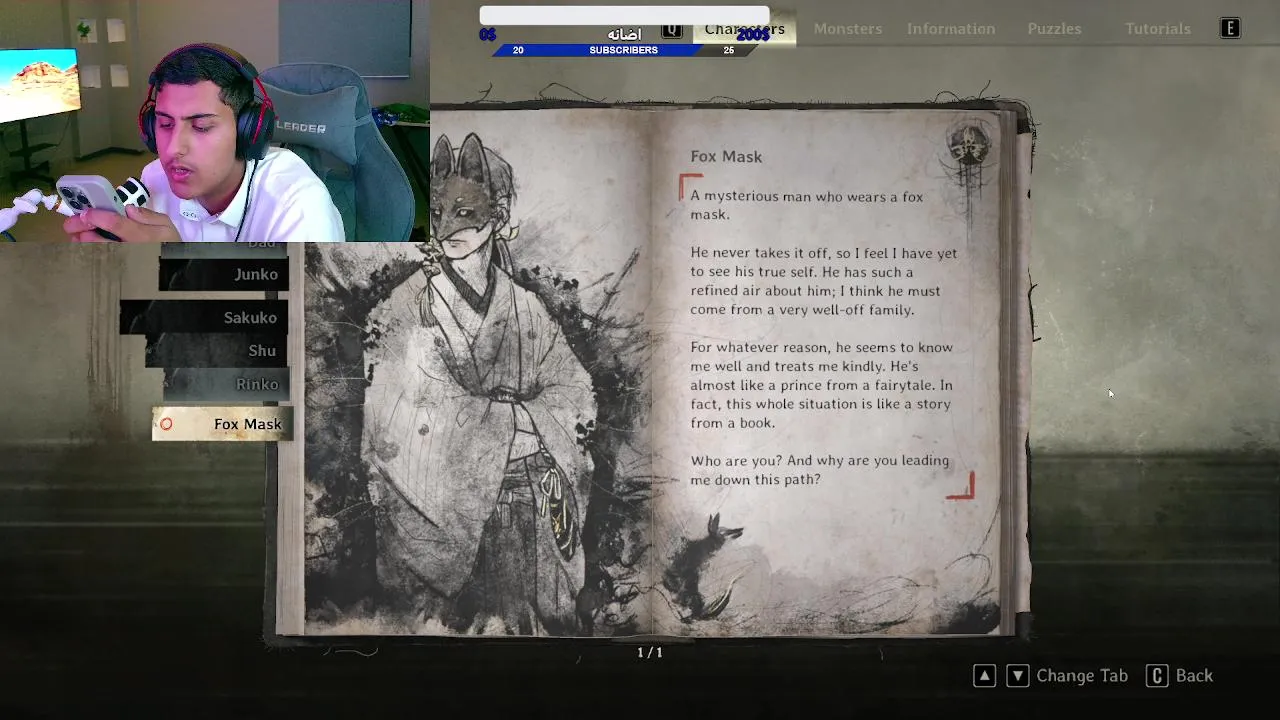This screenshot has height=720, width=1280.
Task: Click the text 'Who are you? And why are you leading'
Action: [820, 461]
